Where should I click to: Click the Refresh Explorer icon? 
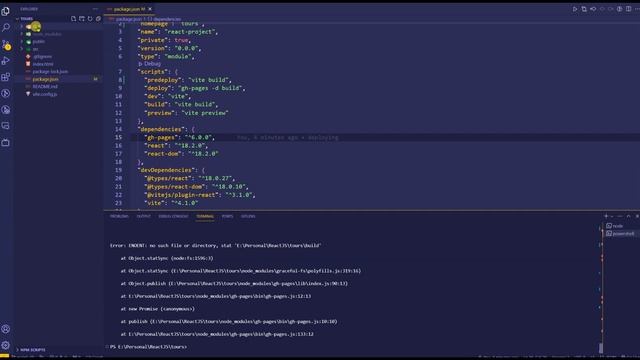(x=90, y=18)
